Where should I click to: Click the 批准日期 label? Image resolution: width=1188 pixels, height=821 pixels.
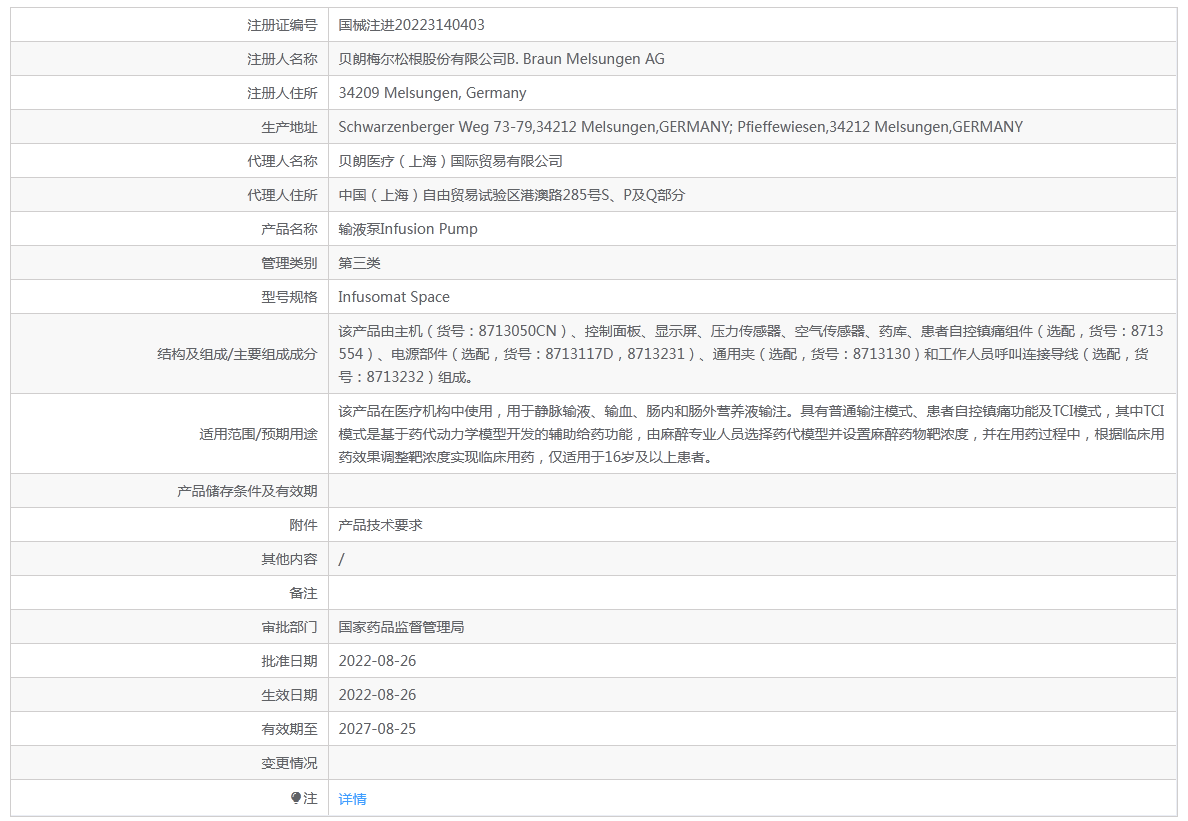pos(289,661)
